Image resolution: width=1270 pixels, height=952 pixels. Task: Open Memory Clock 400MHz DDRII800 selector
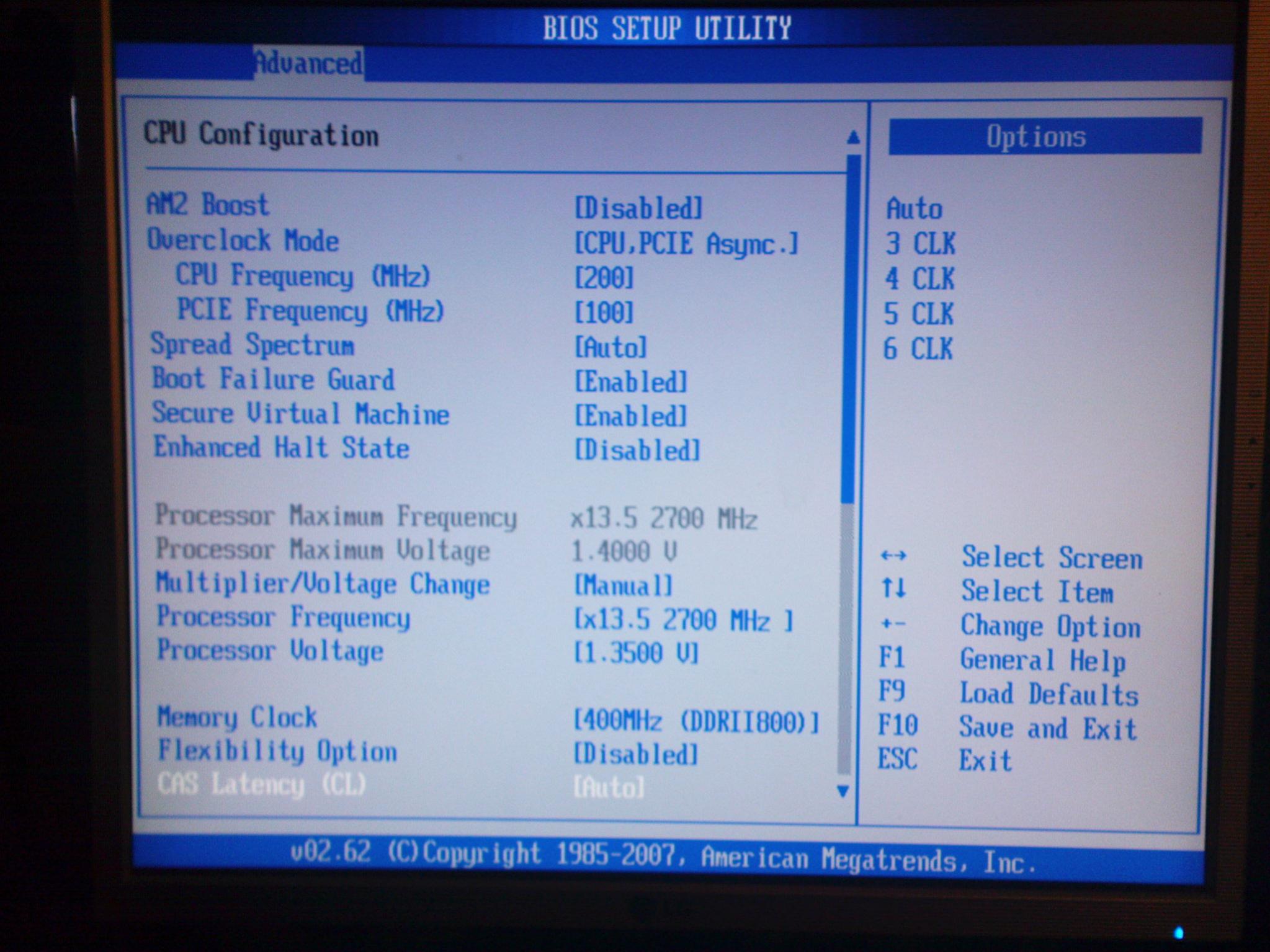pos(696,722)
